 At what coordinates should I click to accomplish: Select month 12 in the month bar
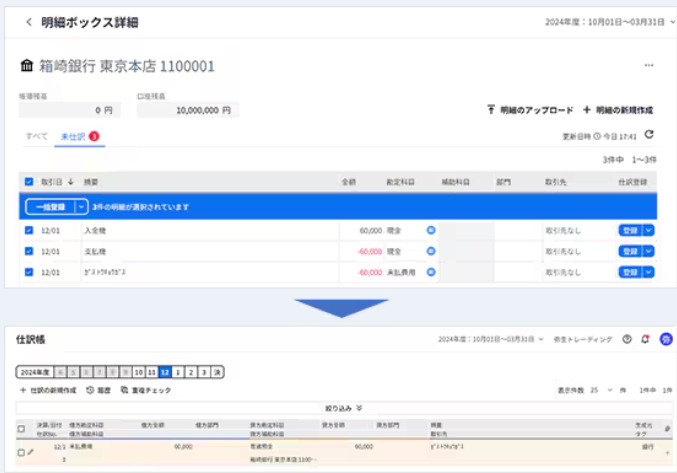pos(165,372)
